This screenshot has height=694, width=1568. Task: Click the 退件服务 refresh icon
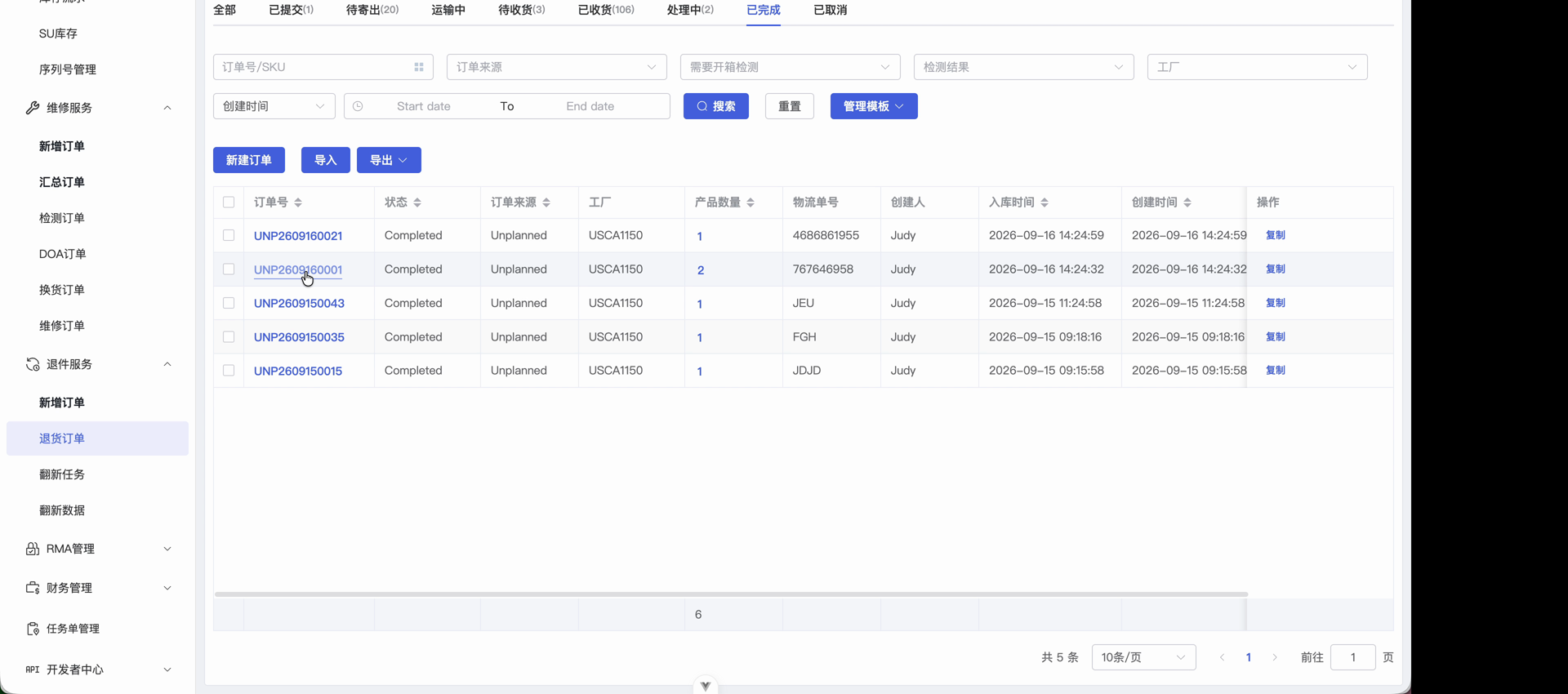click(33, 364)
